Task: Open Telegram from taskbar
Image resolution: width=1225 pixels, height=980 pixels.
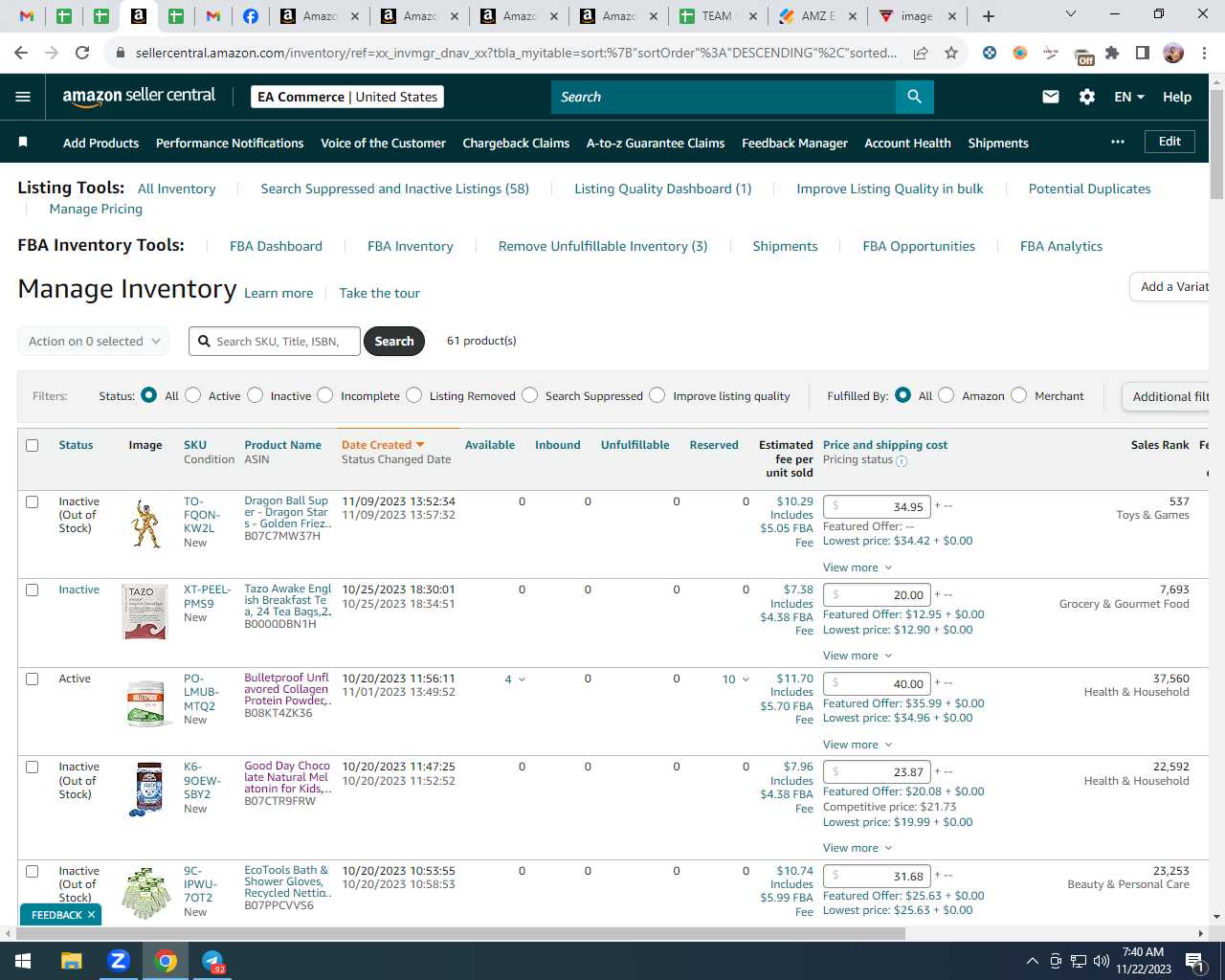Action: pos(212,961)
